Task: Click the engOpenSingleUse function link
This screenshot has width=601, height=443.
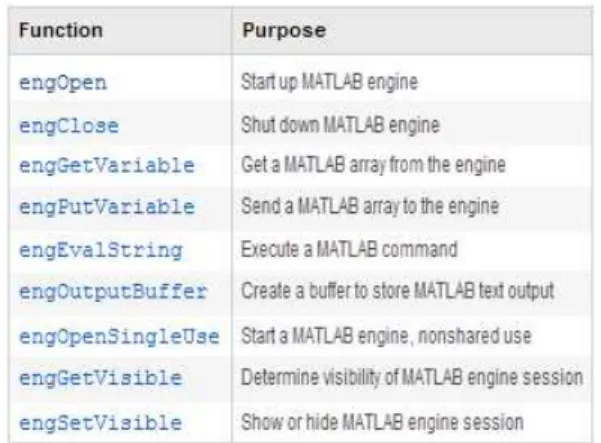Action: (119, 337)
